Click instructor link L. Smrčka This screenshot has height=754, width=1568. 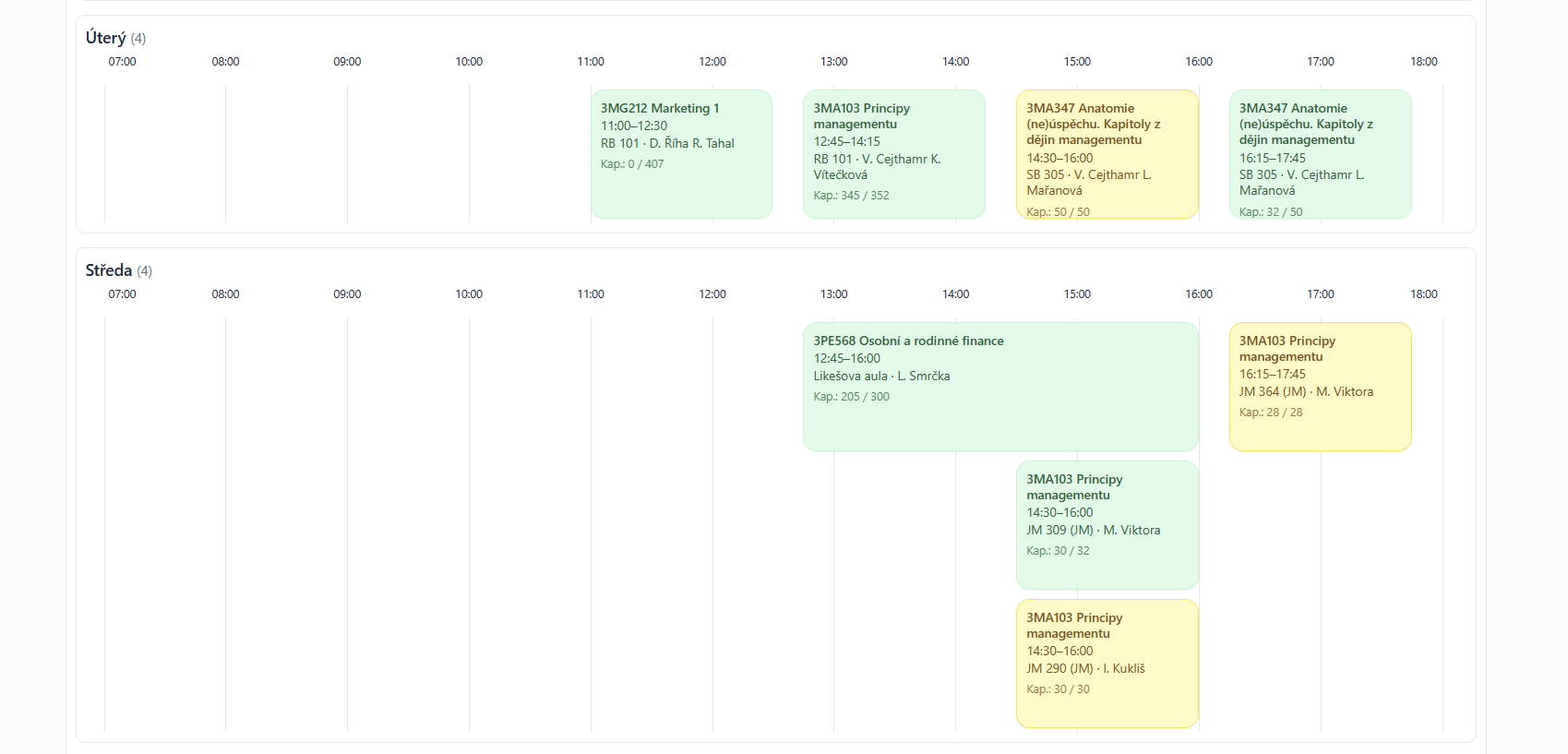click(x=924, y=376)
